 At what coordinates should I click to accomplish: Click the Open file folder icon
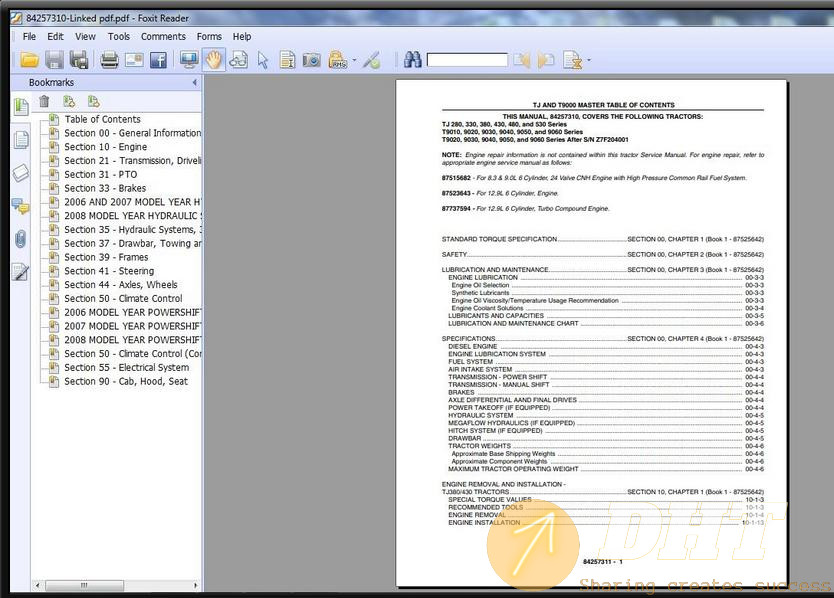tap(29, 60)
